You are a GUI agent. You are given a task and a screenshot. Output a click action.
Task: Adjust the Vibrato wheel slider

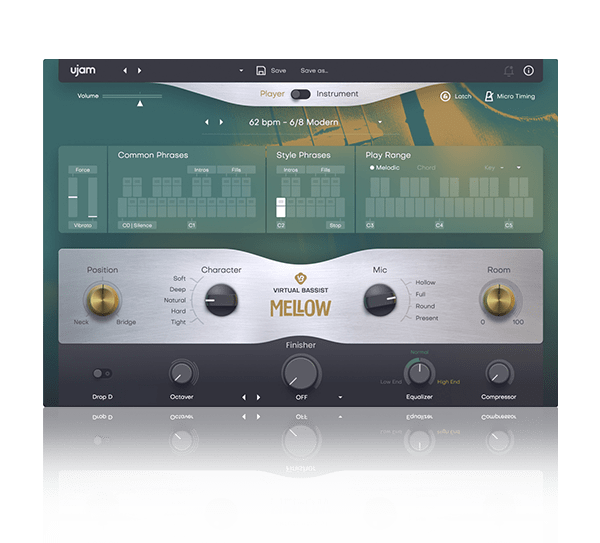click(x=93, y=197)
